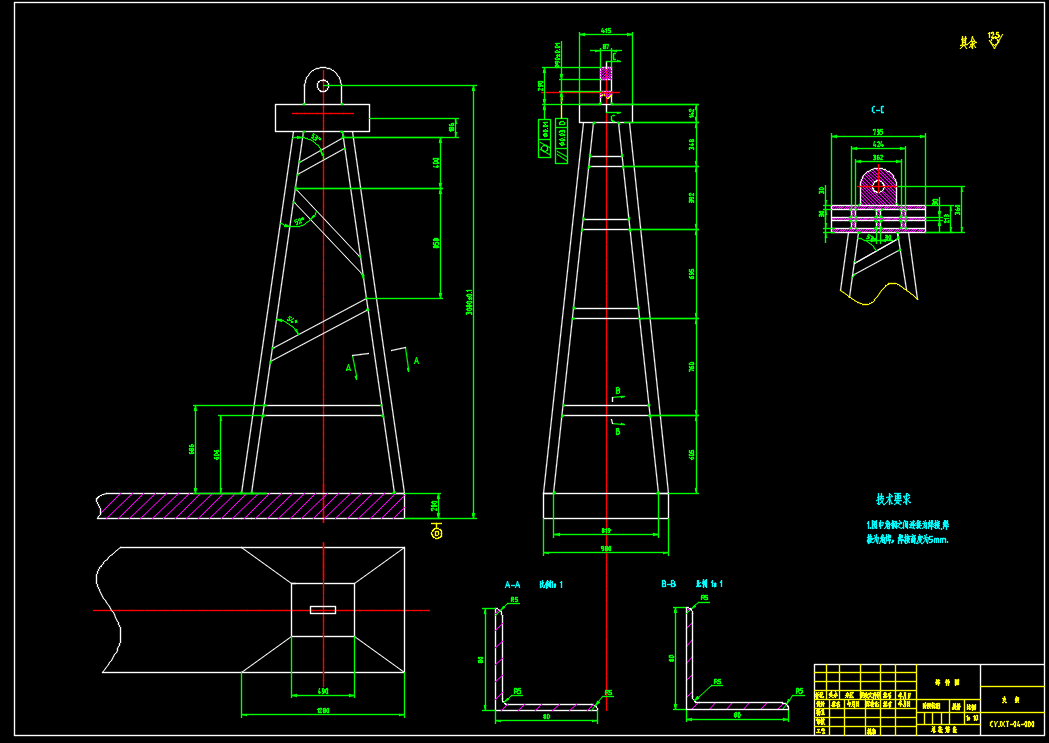Select the yellow 其余 text at top right
1049x743 pixels.
coord(967,43)
